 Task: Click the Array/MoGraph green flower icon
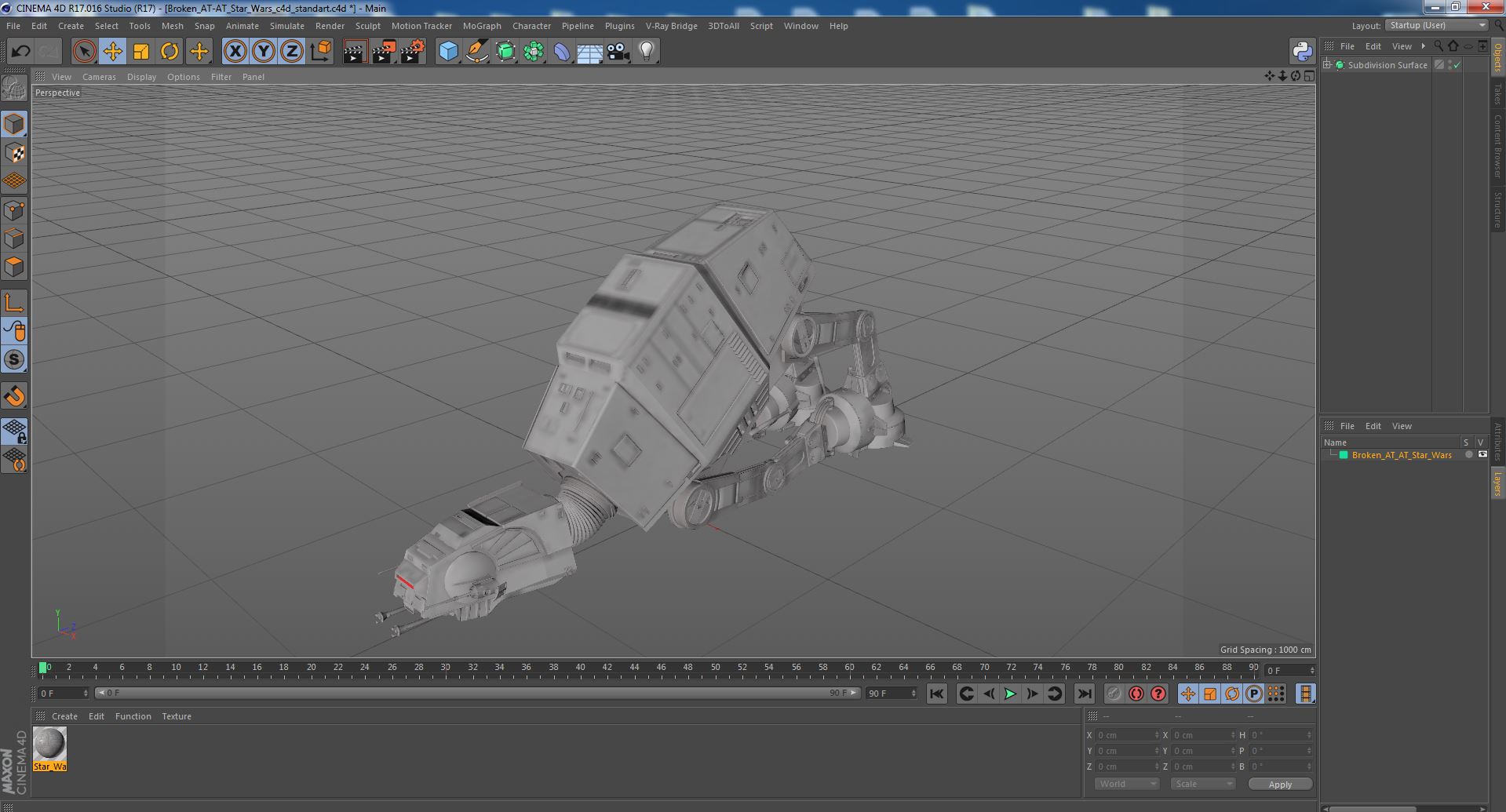pyautogui.click(x=534, y=52)
